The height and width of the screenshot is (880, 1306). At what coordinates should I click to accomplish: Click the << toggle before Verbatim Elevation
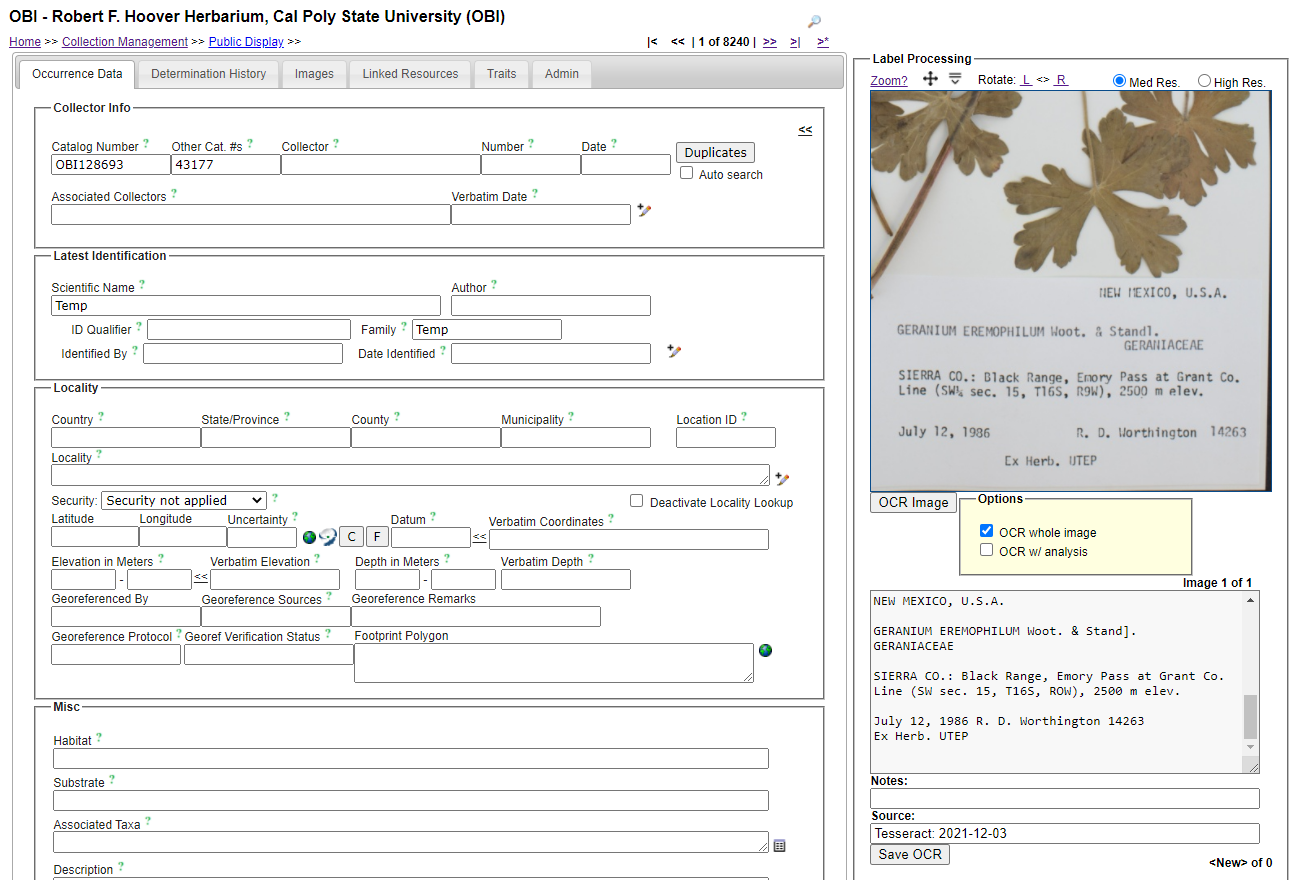(x=201, y=577)
